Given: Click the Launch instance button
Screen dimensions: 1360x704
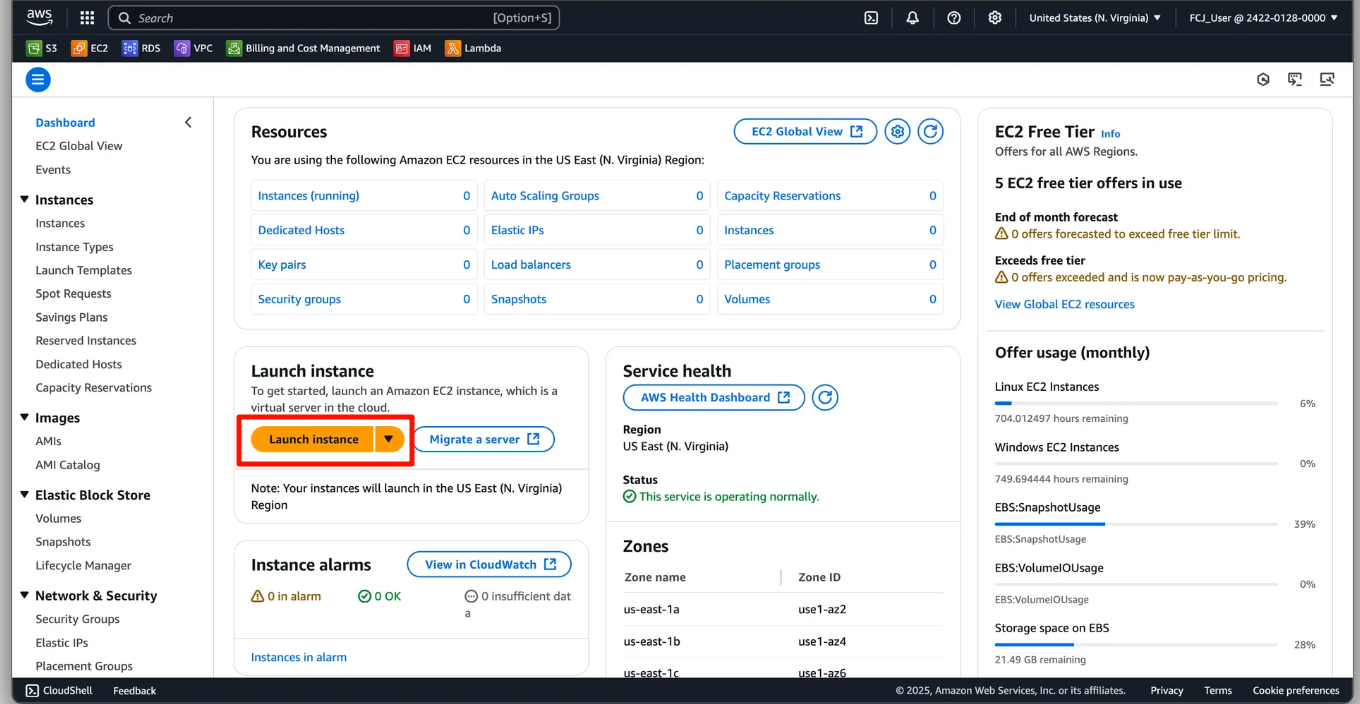Looking at the screenshot, I should coord(313,439).
